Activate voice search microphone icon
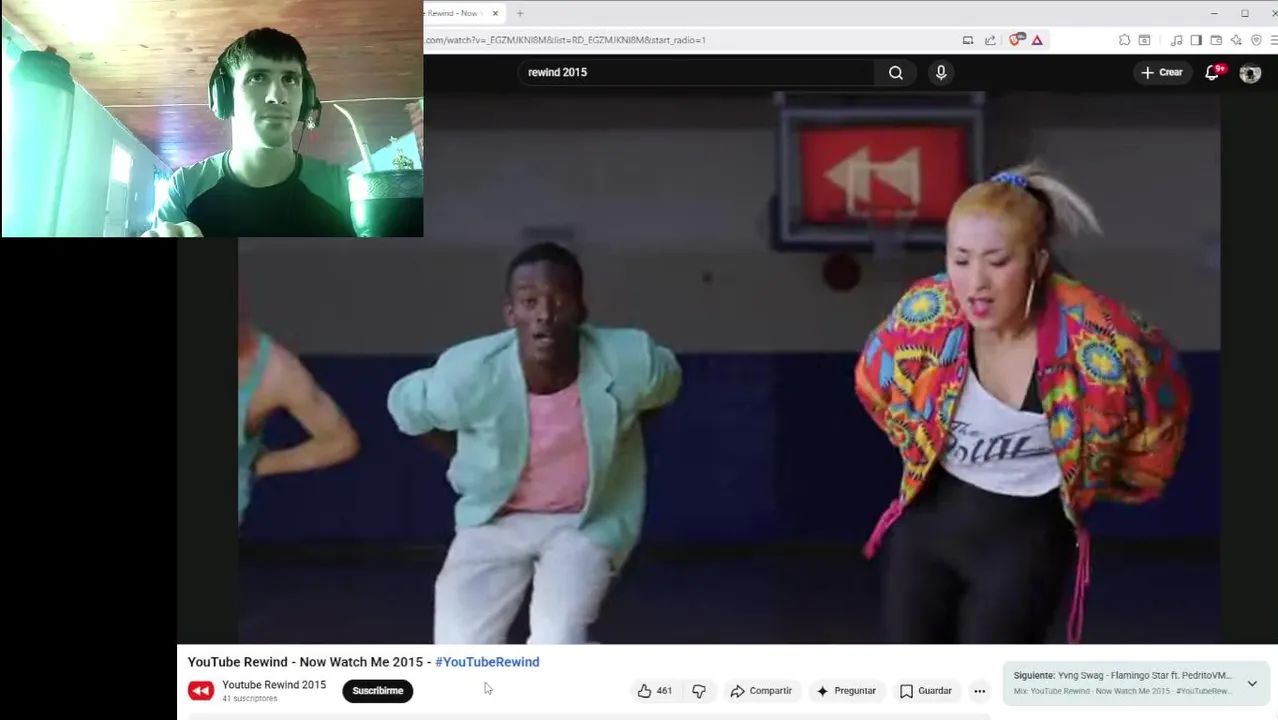 pyautogui.click(x=941, y=73)
